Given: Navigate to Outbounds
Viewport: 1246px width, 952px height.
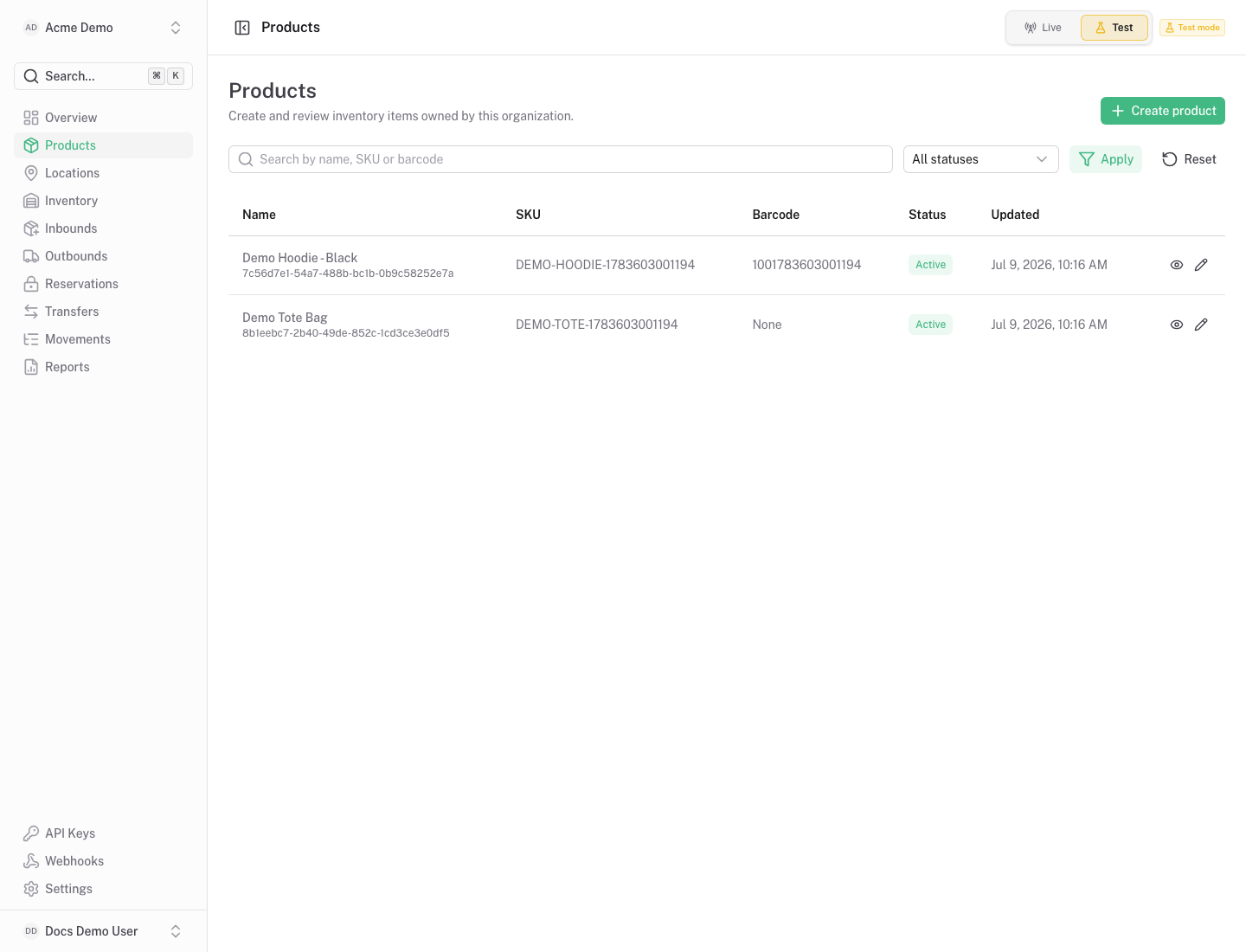Looking at the screenshot, I should tap(104, 256).
